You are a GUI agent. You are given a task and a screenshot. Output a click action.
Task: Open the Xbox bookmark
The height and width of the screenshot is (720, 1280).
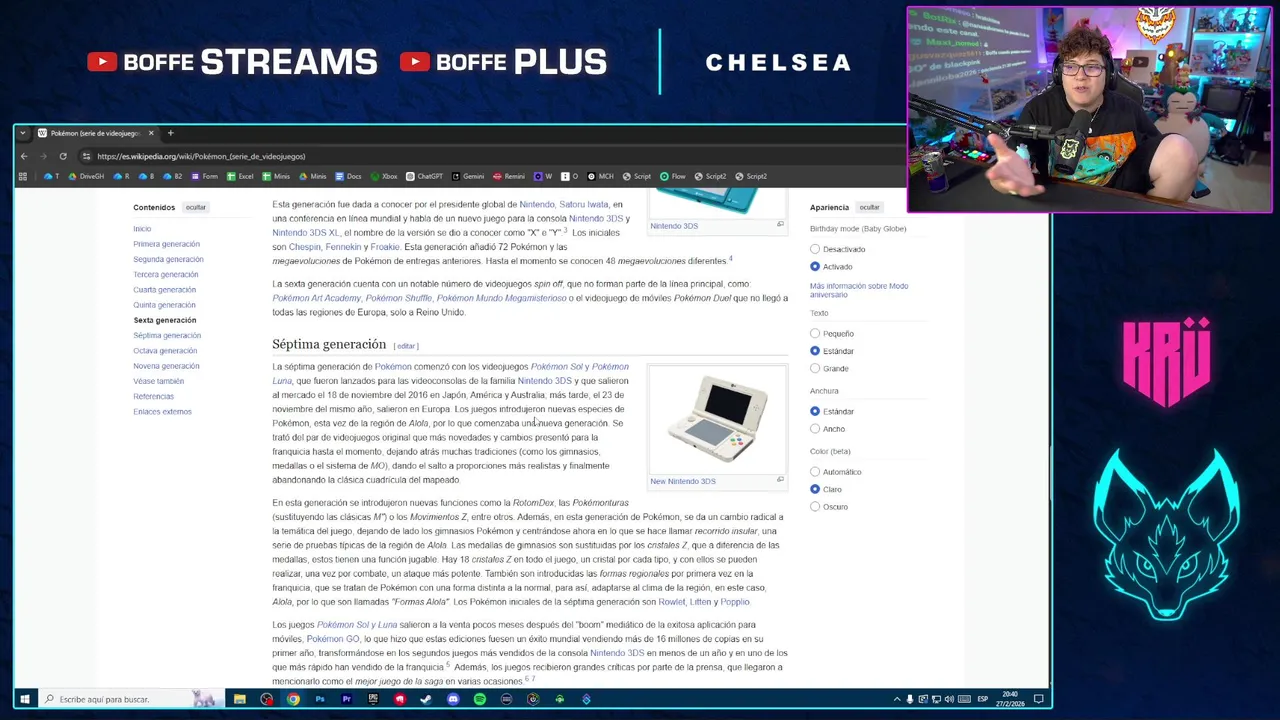click(384, 176)
